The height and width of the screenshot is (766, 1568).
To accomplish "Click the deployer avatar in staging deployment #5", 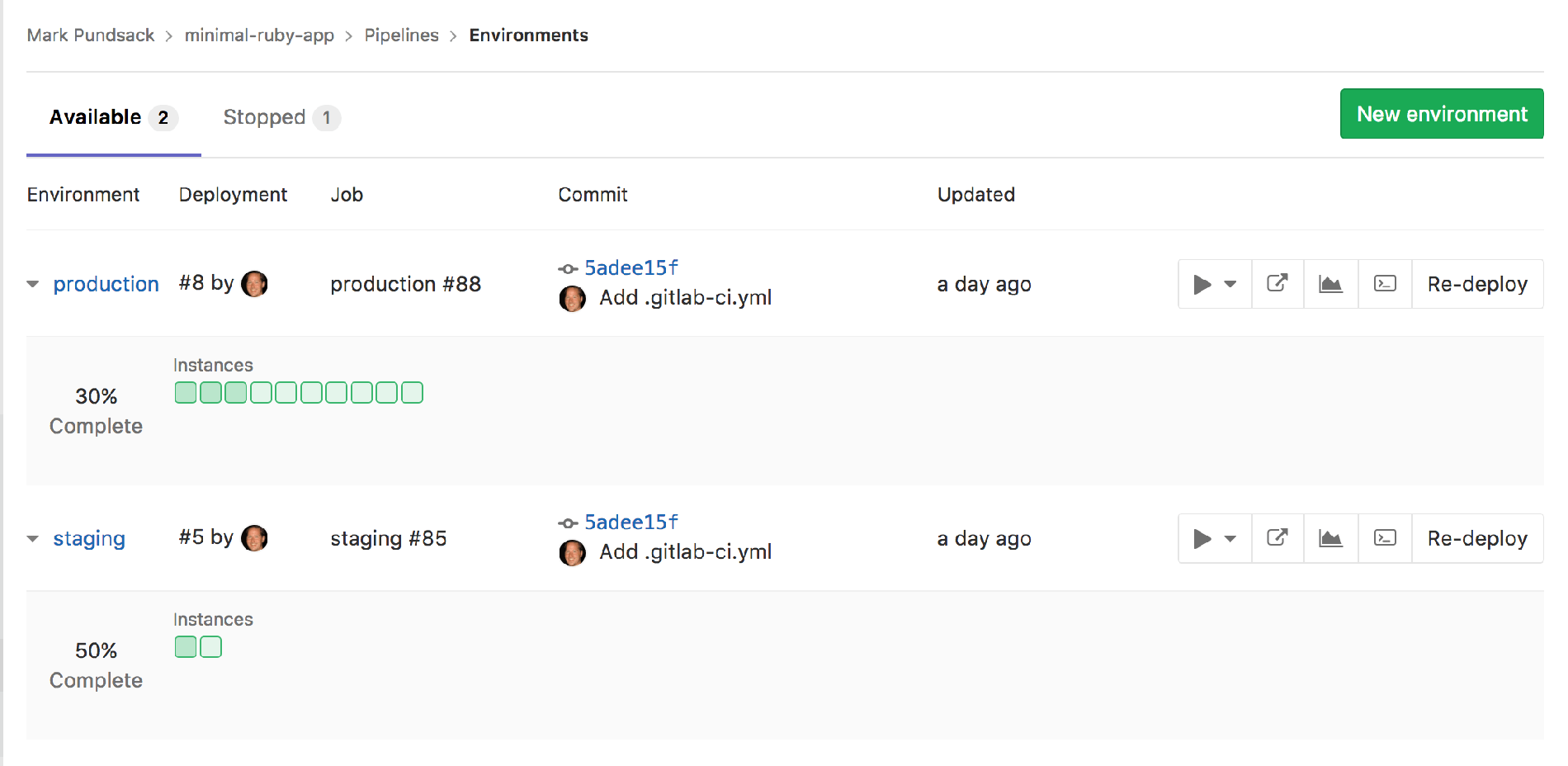I will (x=255, y=537).
